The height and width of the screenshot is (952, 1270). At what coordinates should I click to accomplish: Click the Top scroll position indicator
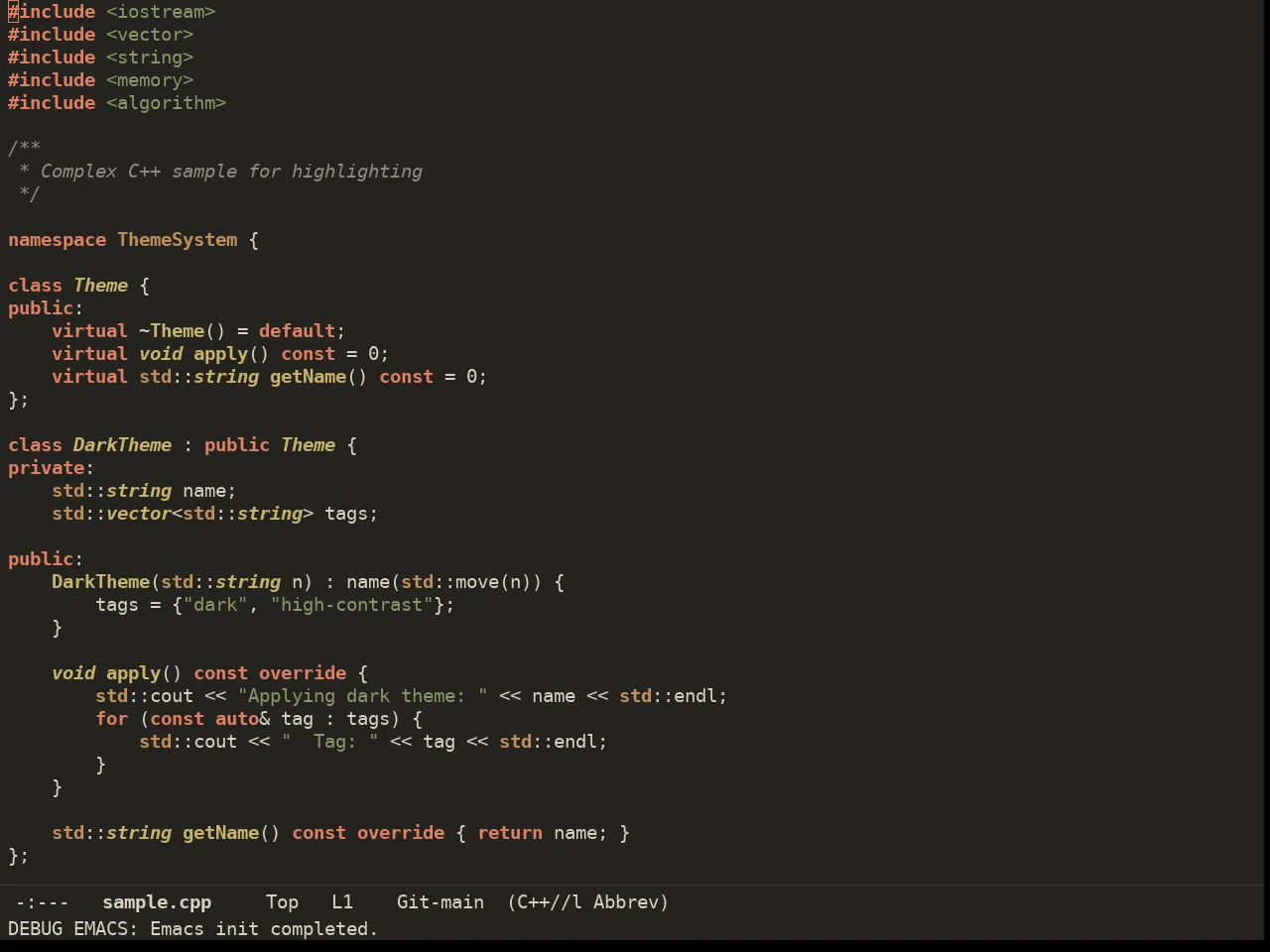(282, 902)
